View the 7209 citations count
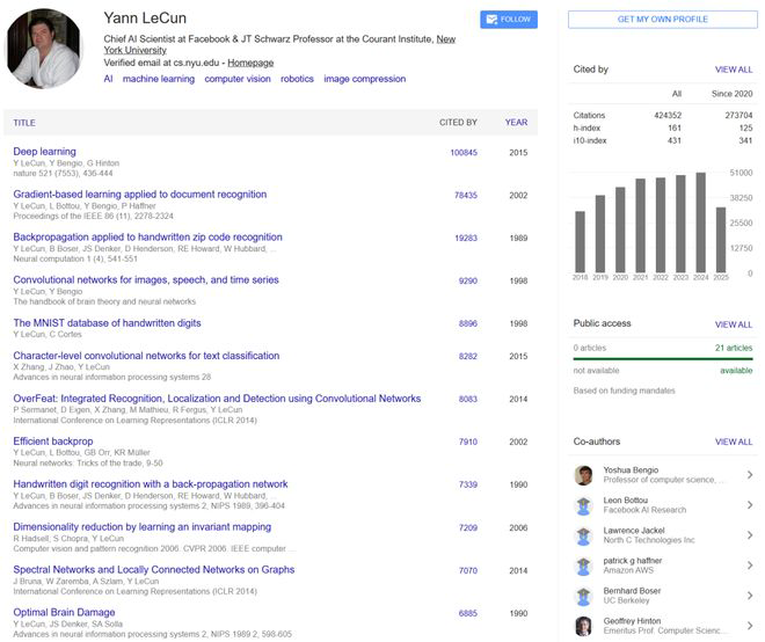This screenshot has width=765, height=642. [x=468, y=528]
